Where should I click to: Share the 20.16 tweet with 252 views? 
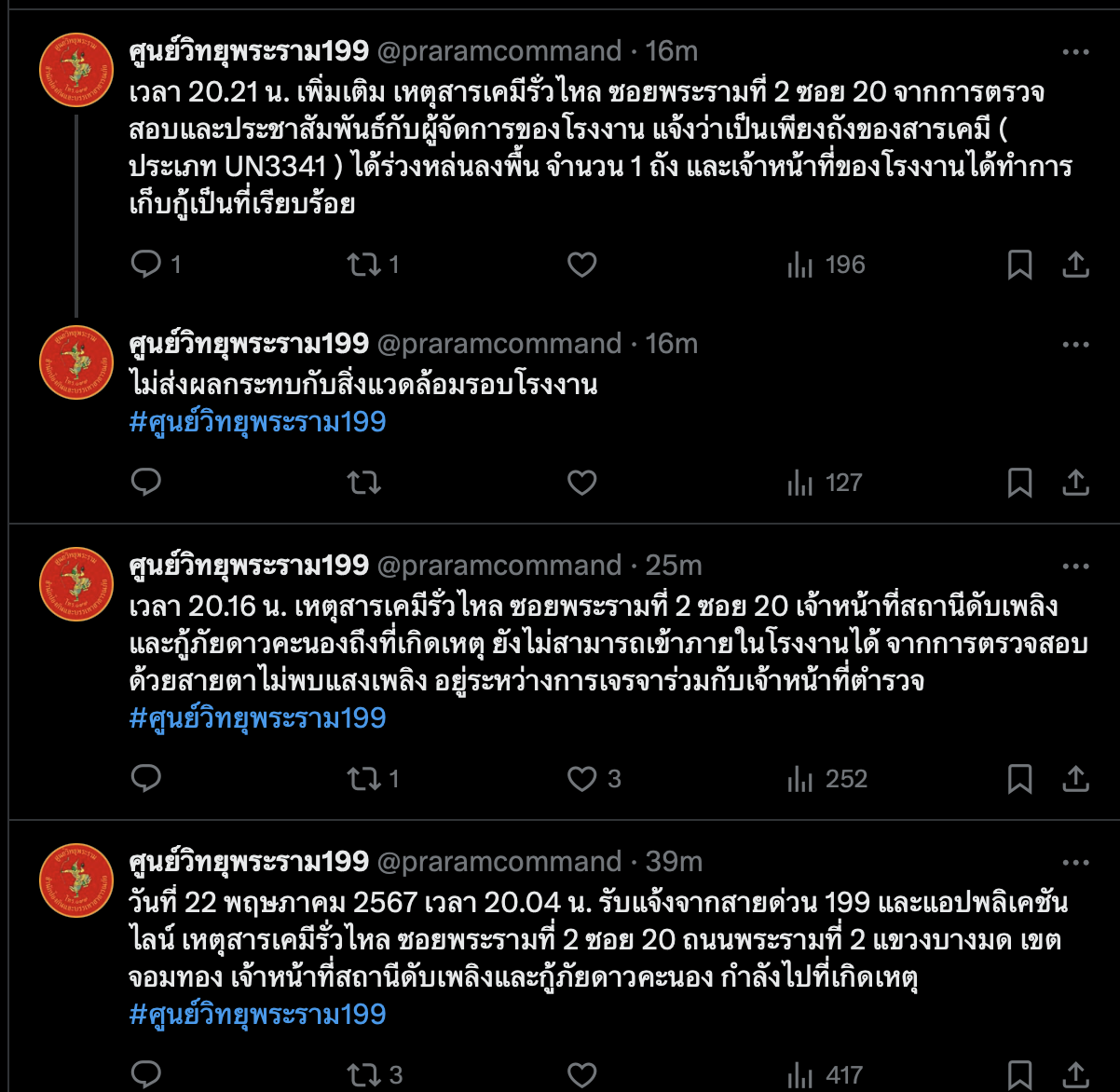point(1075,779)
